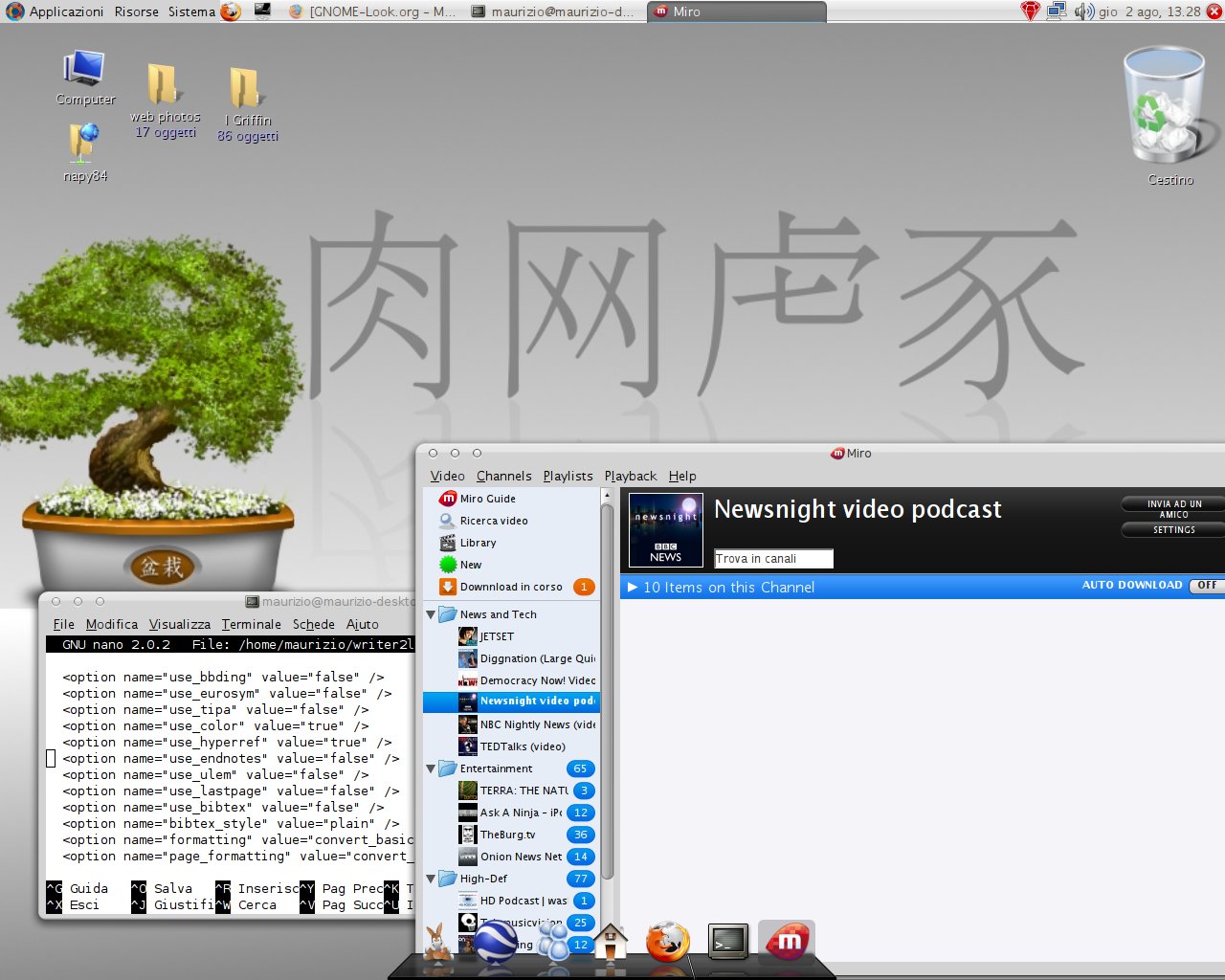Open Miro Video menu

pyautogui.click(x=447, y=476)
